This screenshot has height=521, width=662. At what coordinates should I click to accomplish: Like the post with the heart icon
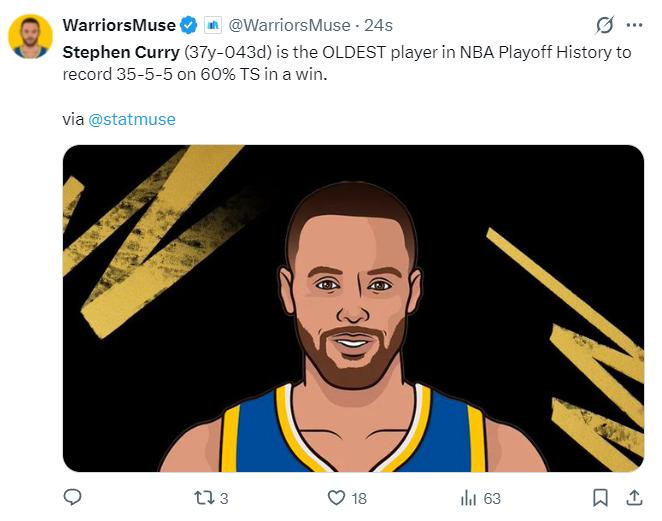(x=336, y=497)
